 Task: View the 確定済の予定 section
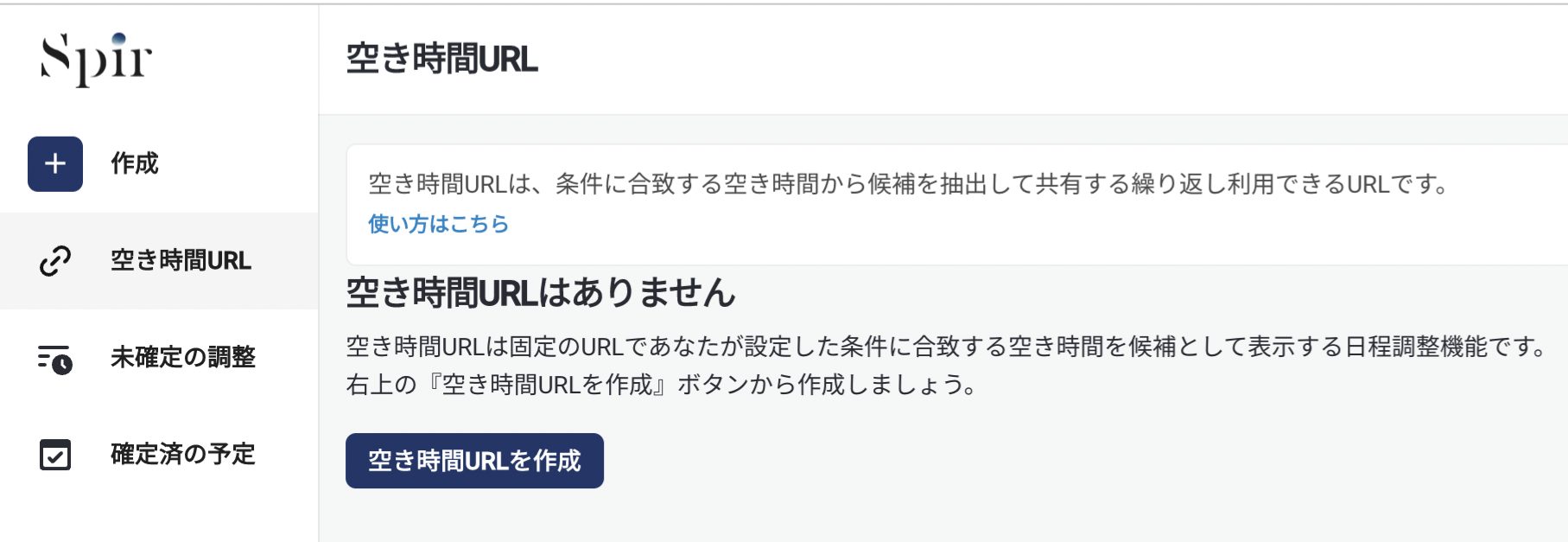point(180,454)
